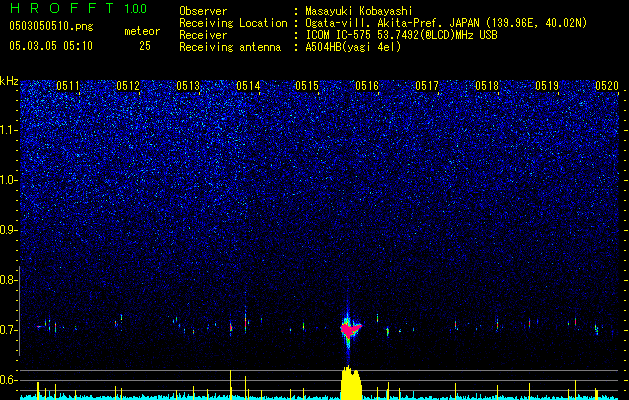The image size is (629, 400).
Task: Click the 0511 time marker
Action: pos(68,85)
